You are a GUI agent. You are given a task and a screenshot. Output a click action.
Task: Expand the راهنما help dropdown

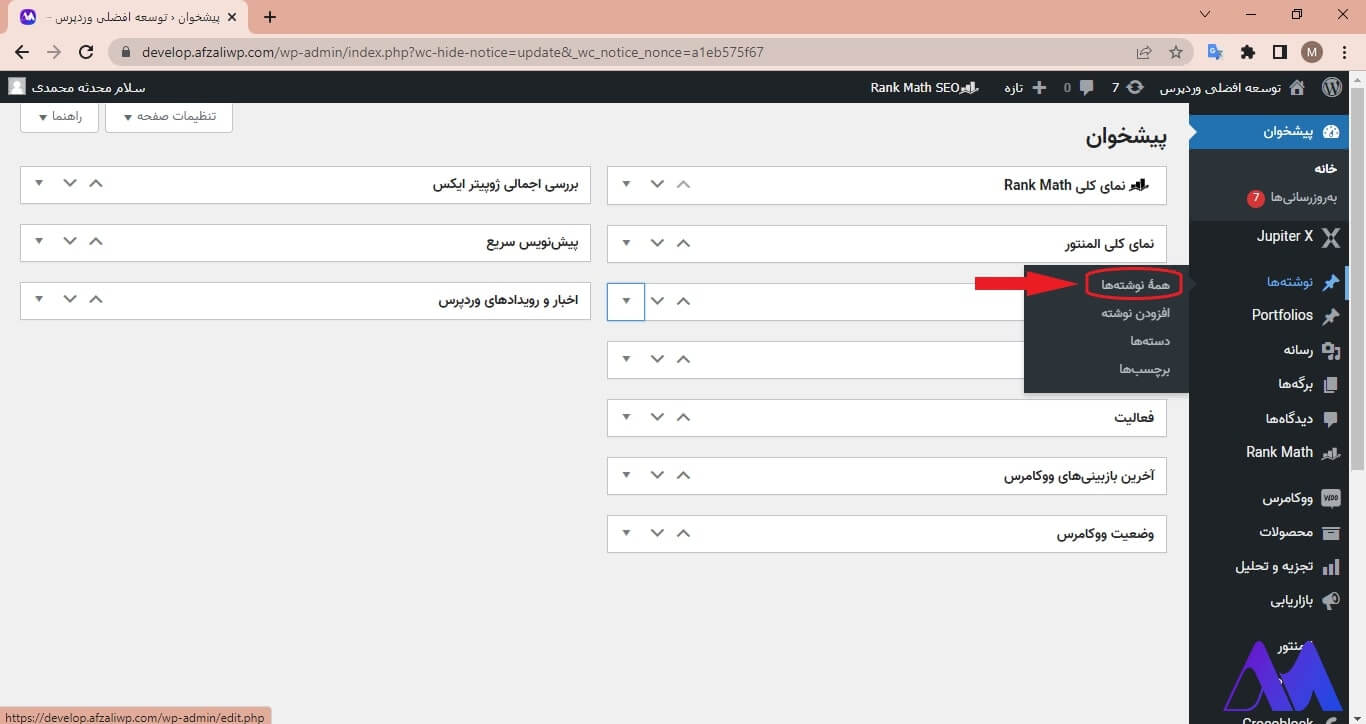pos(59,116)
